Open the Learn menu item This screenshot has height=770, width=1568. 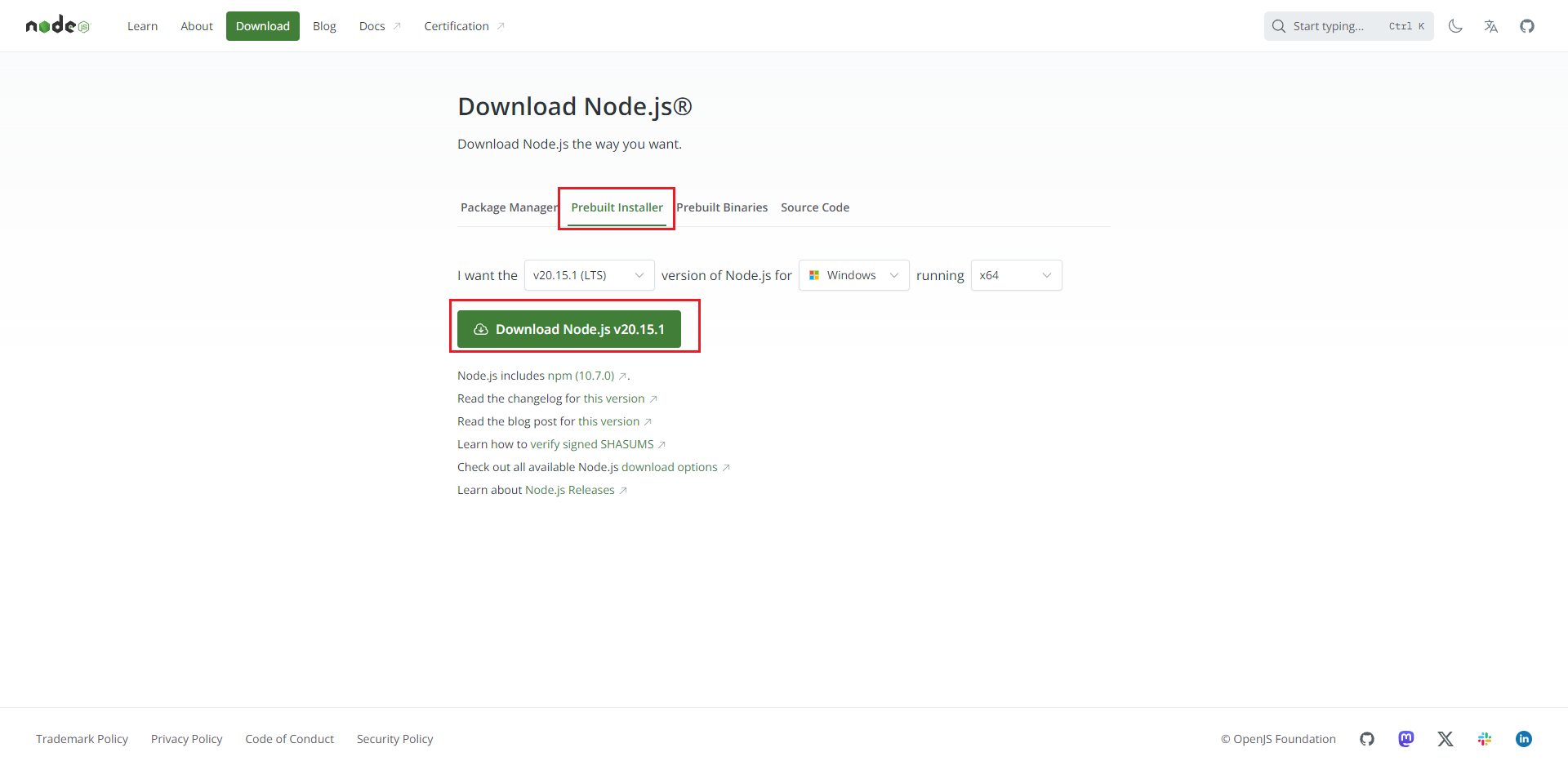142,26
